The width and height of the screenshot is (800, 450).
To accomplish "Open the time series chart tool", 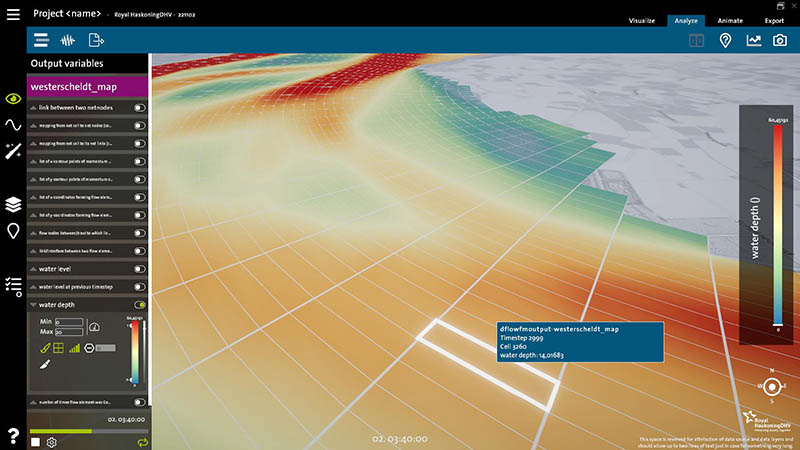I will [754, 40].
